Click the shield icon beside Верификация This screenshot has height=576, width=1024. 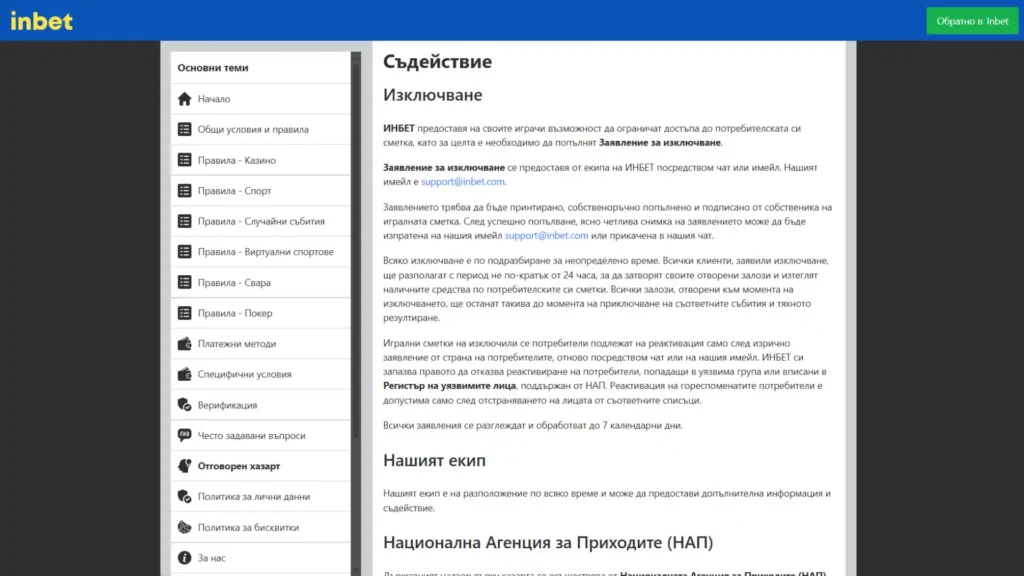184,405
